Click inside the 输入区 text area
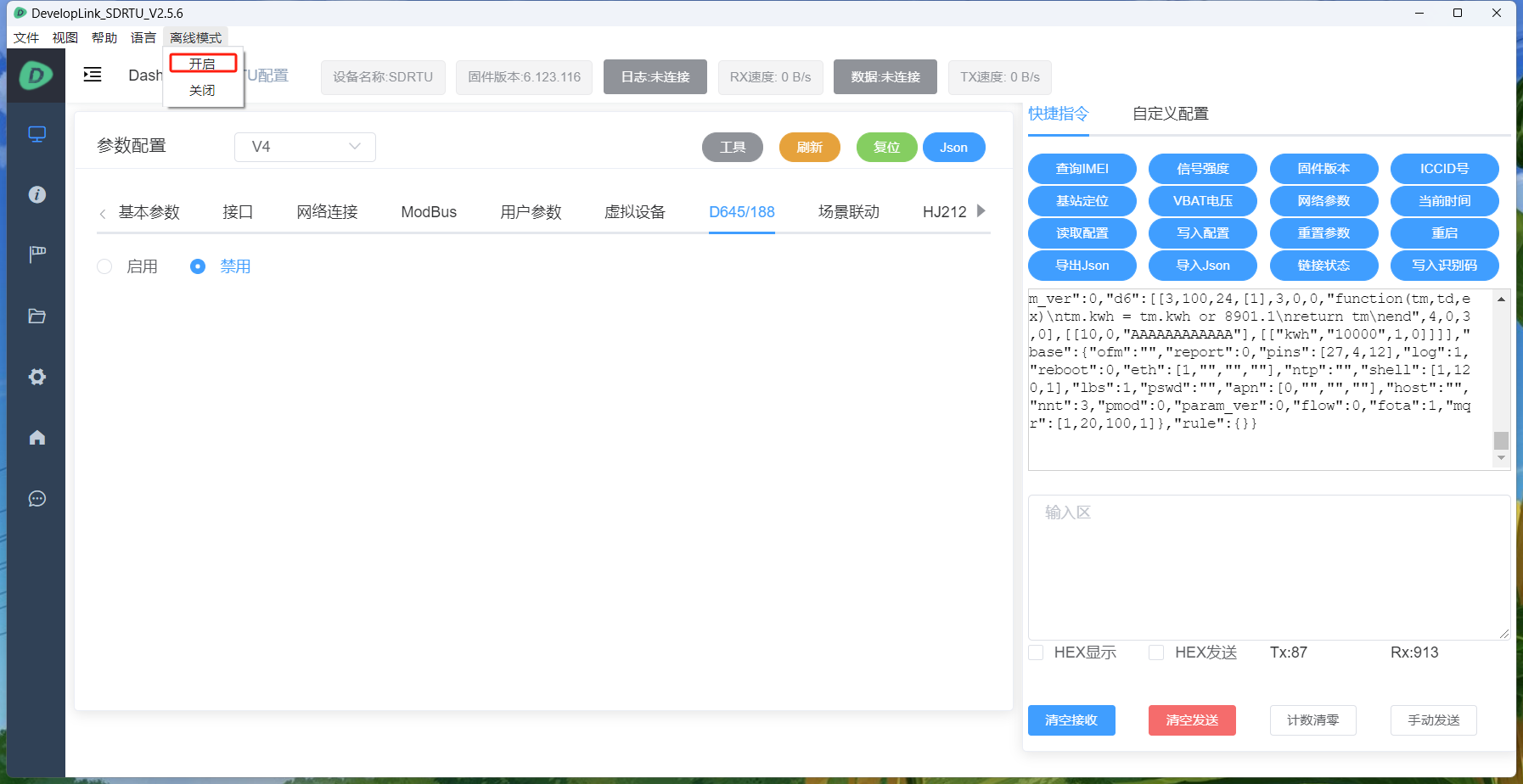1523x784 pixels. point(1269,568)
